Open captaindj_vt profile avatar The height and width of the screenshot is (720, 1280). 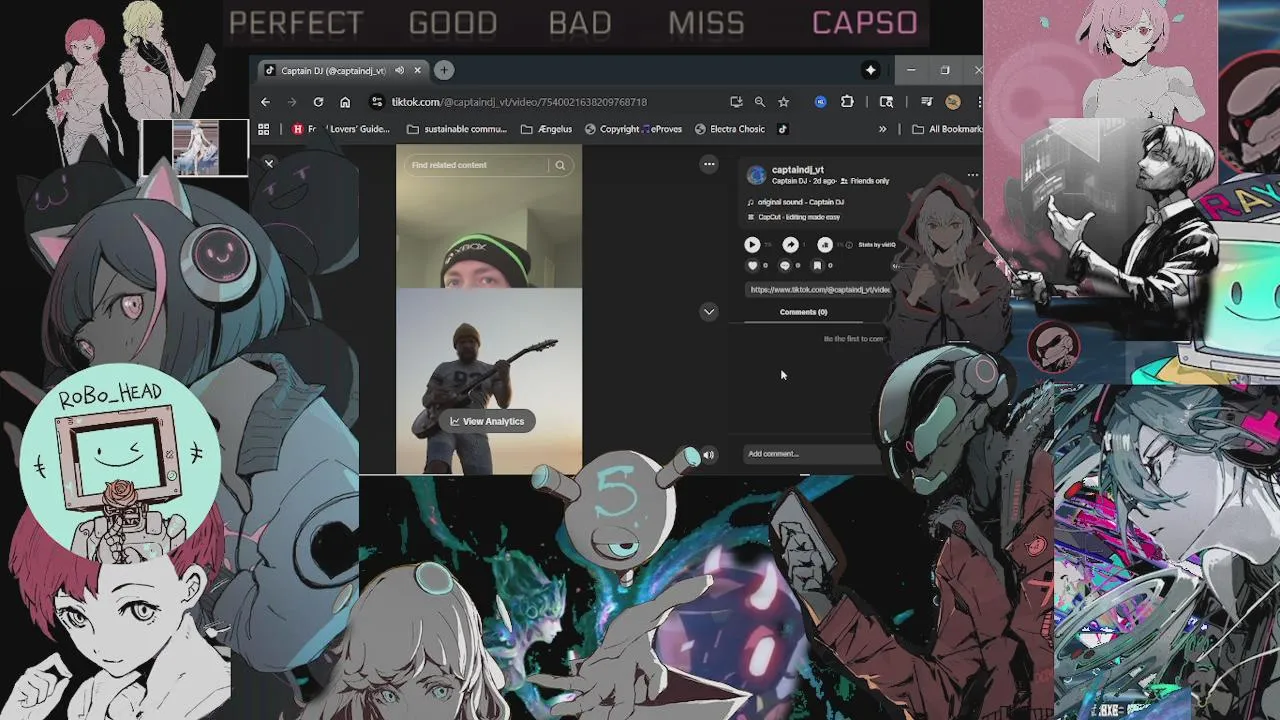point(757,175)
